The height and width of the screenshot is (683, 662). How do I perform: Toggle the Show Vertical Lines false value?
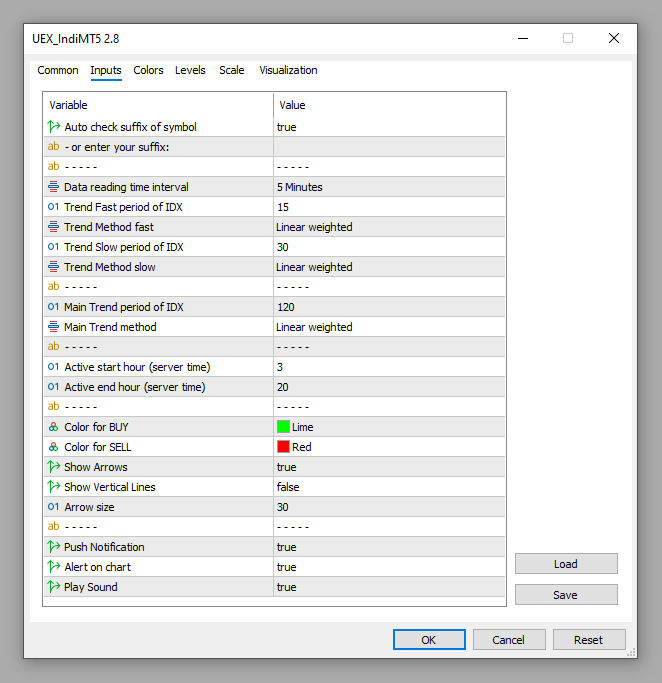pyautogui.click(x=388, y=487)
